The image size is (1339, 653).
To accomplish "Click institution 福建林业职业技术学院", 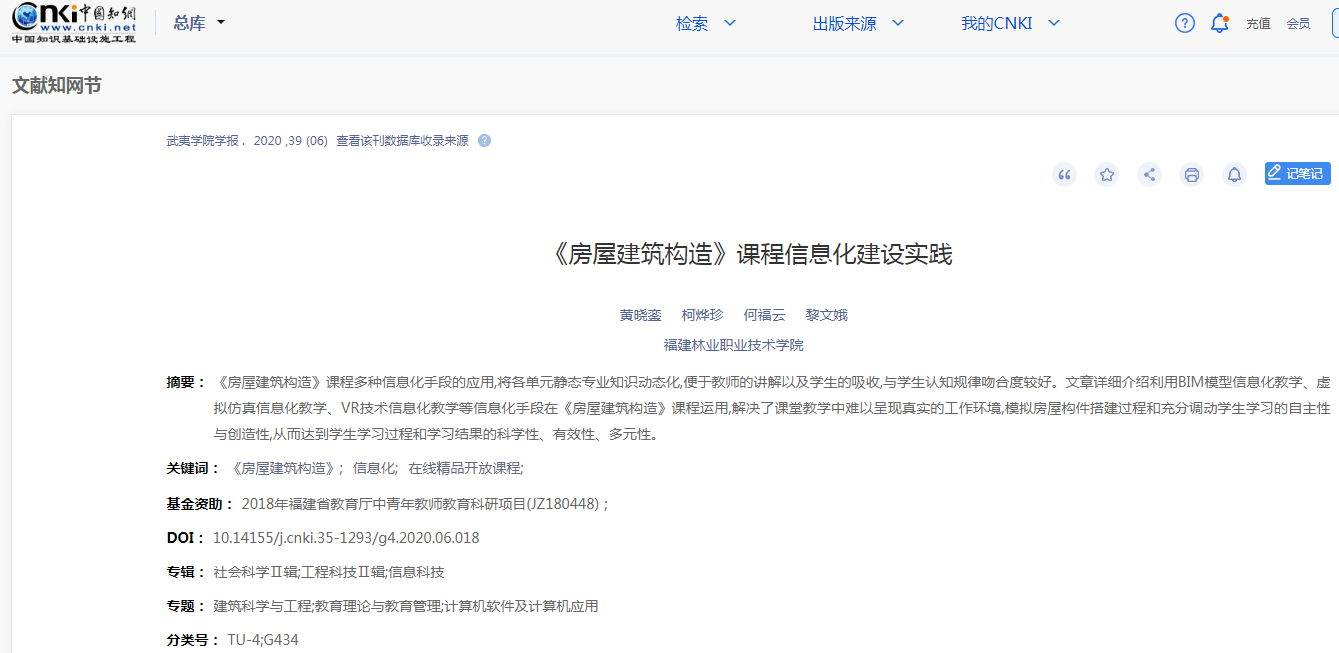I will coord(733,345).
